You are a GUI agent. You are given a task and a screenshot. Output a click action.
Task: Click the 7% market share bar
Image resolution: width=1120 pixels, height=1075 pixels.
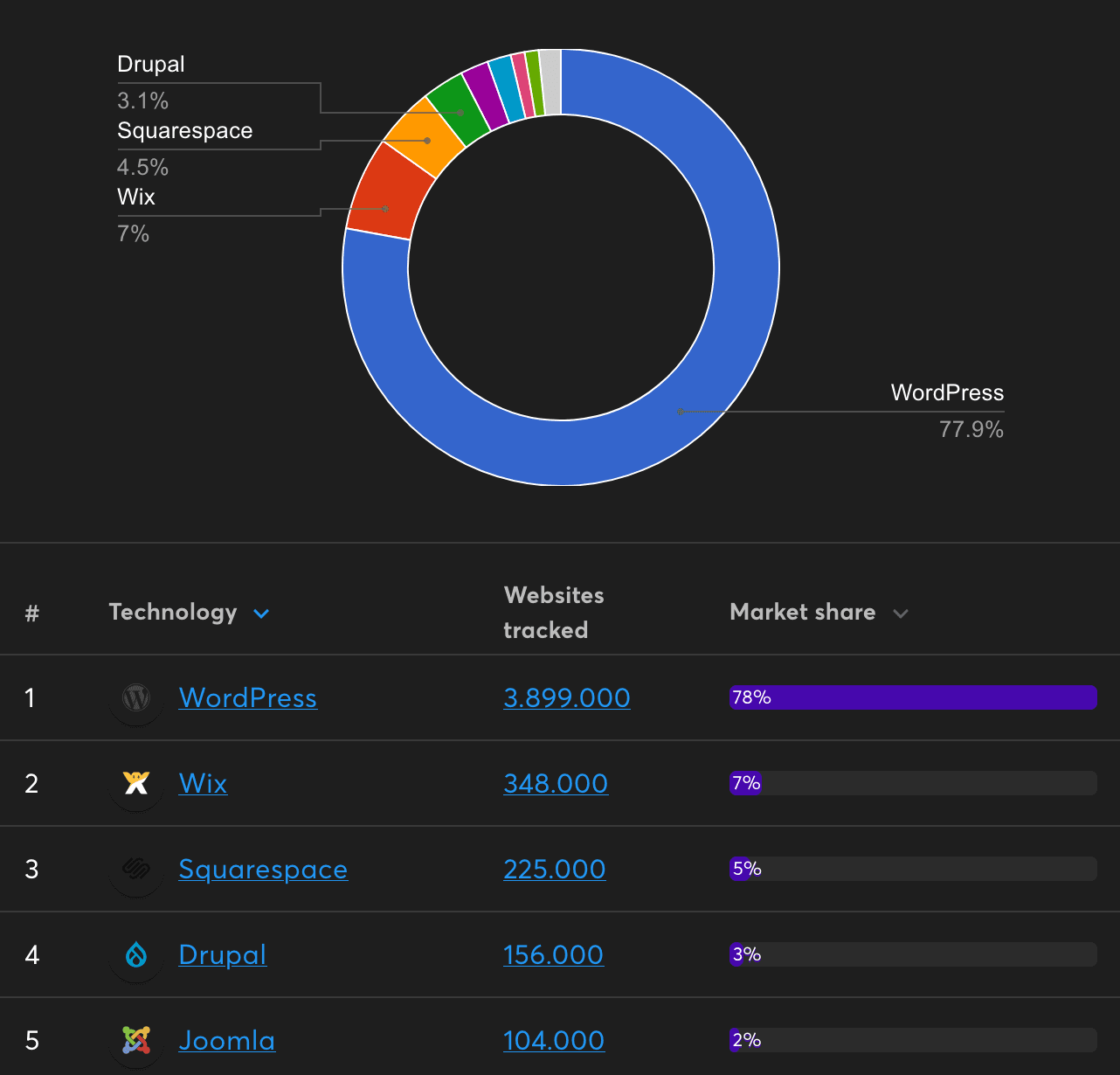pos(913,783)
